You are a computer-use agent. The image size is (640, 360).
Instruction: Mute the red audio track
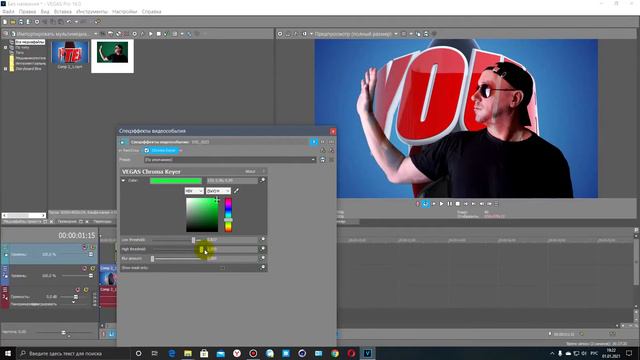click(78, 290)
